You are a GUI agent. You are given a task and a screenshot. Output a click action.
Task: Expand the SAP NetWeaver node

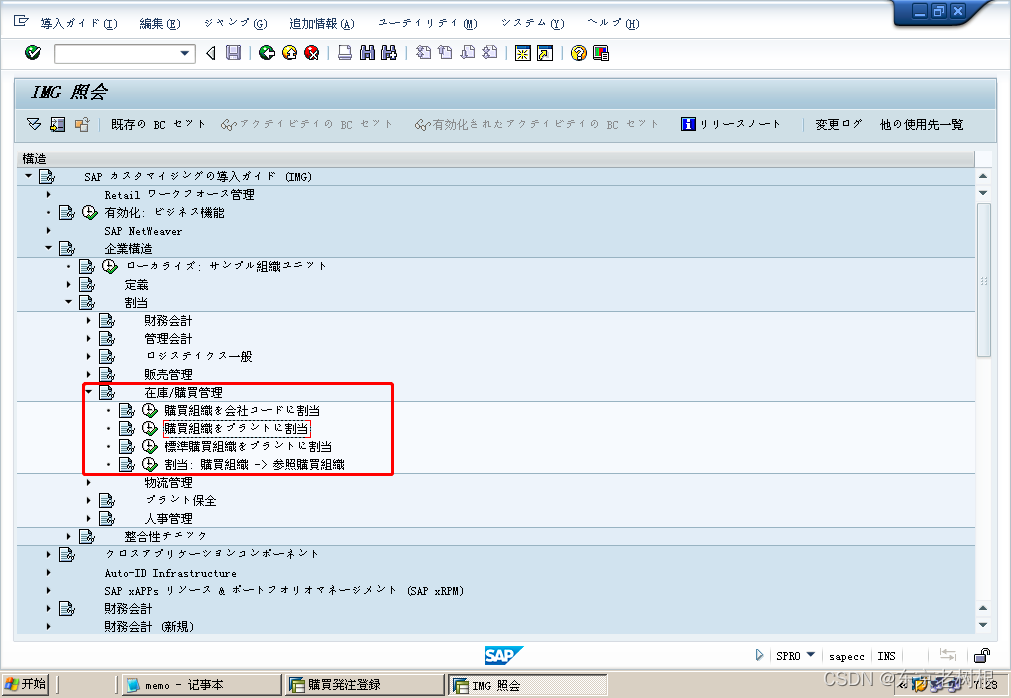pos(48,230)
